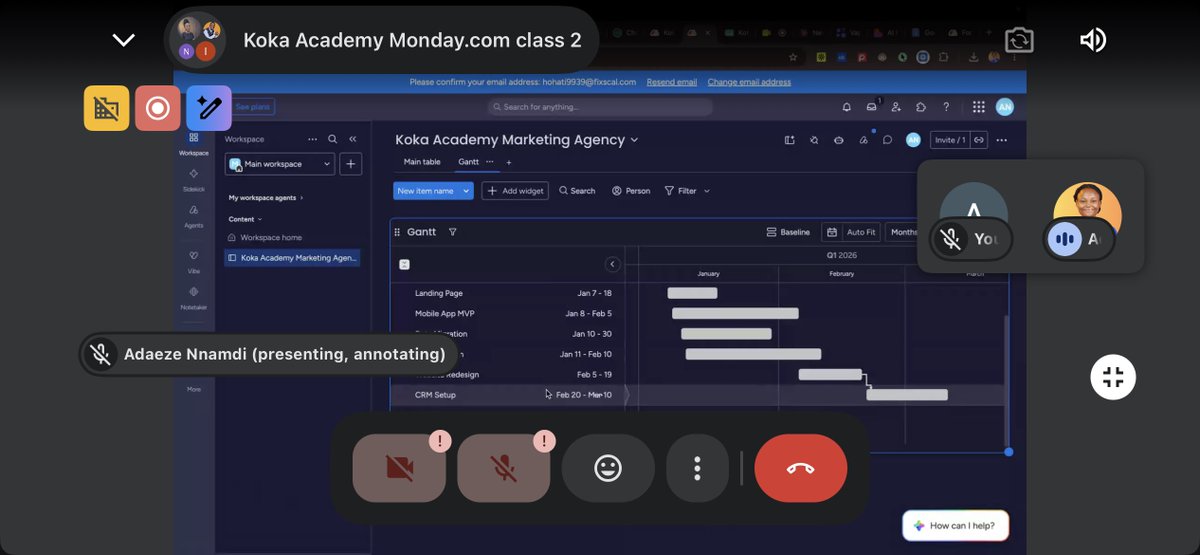Screen dimensions: 1200x555
Task: Tap the red end call button
Action: pos(801,468)
